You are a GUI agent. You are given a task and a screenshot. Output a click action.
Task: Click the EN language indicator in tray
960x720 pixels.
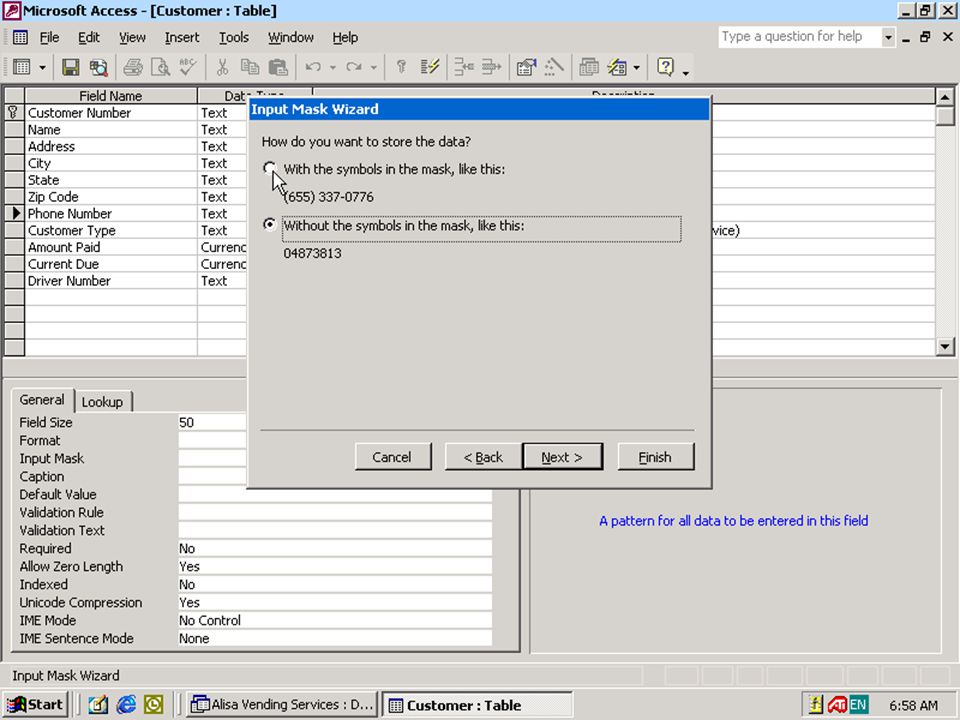pos(858,705)
